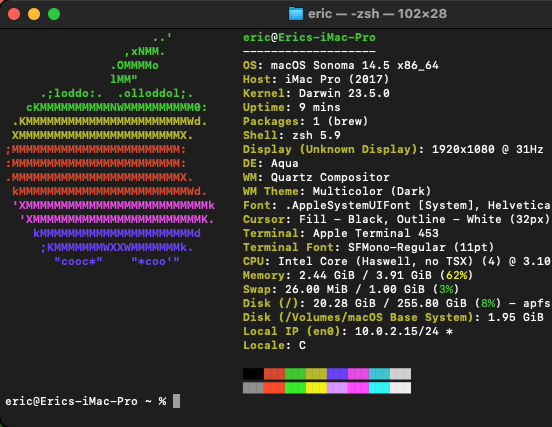
Task: Click the 'Locale: C' line
Action: [x=274, y=345]
